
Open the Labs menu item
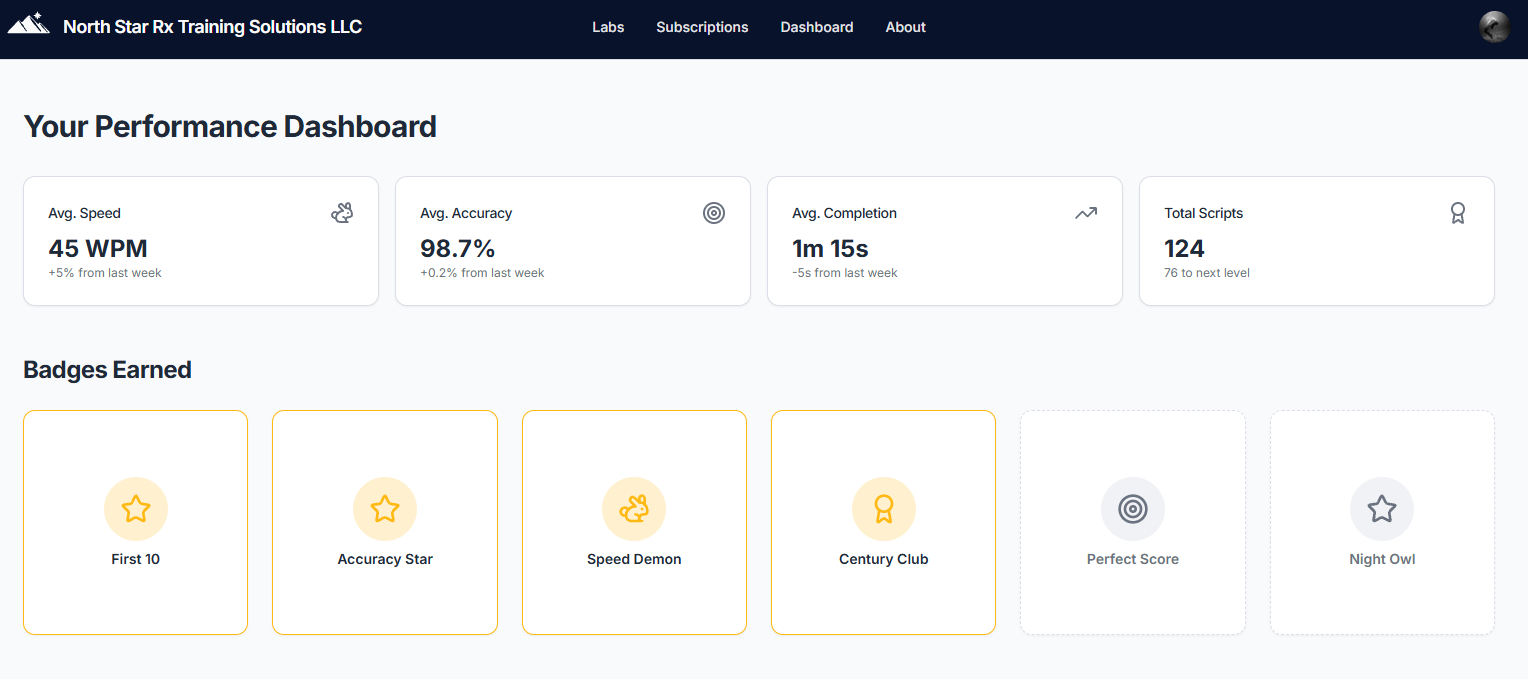point(608,27)
